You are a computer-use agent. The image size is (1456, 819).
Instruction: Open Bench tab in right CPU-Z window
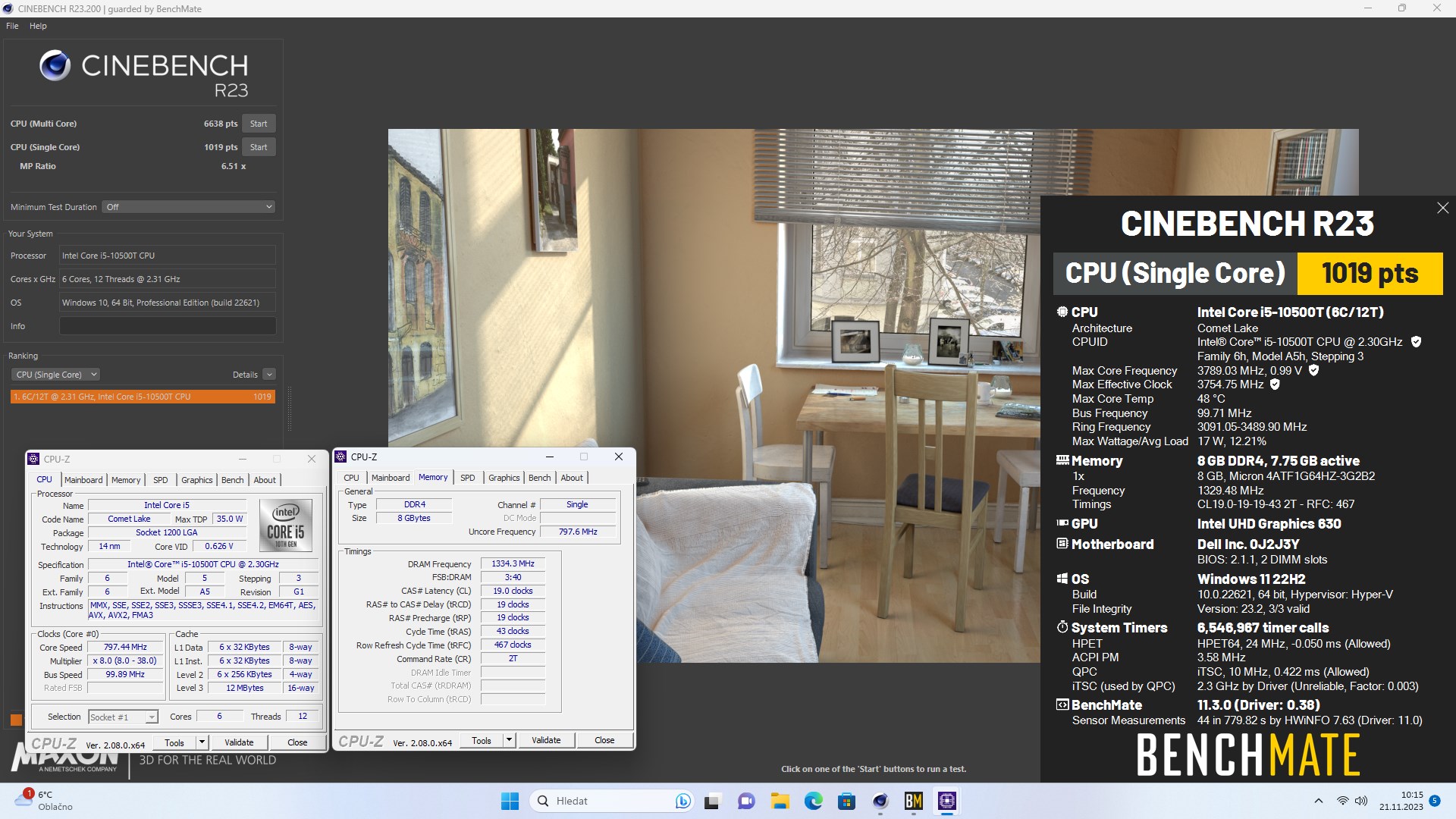tap(540, 478)
